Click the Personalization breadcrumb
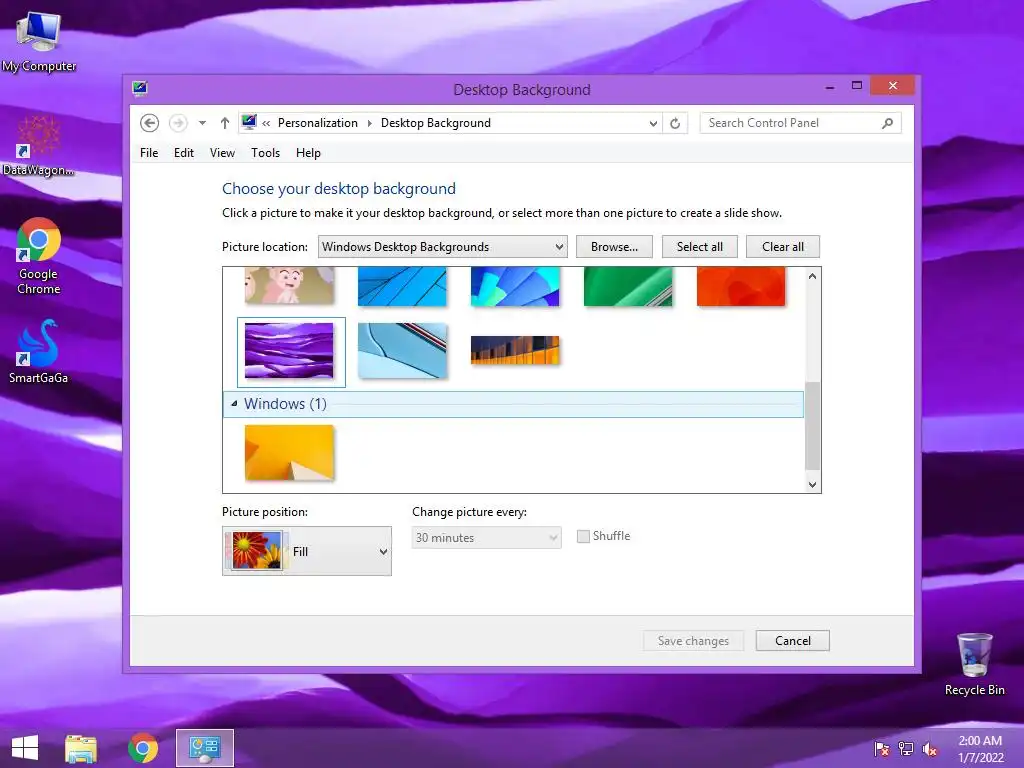Image resolution: width=1024 pixels, height=768 pixels. [x=317, y=123]
